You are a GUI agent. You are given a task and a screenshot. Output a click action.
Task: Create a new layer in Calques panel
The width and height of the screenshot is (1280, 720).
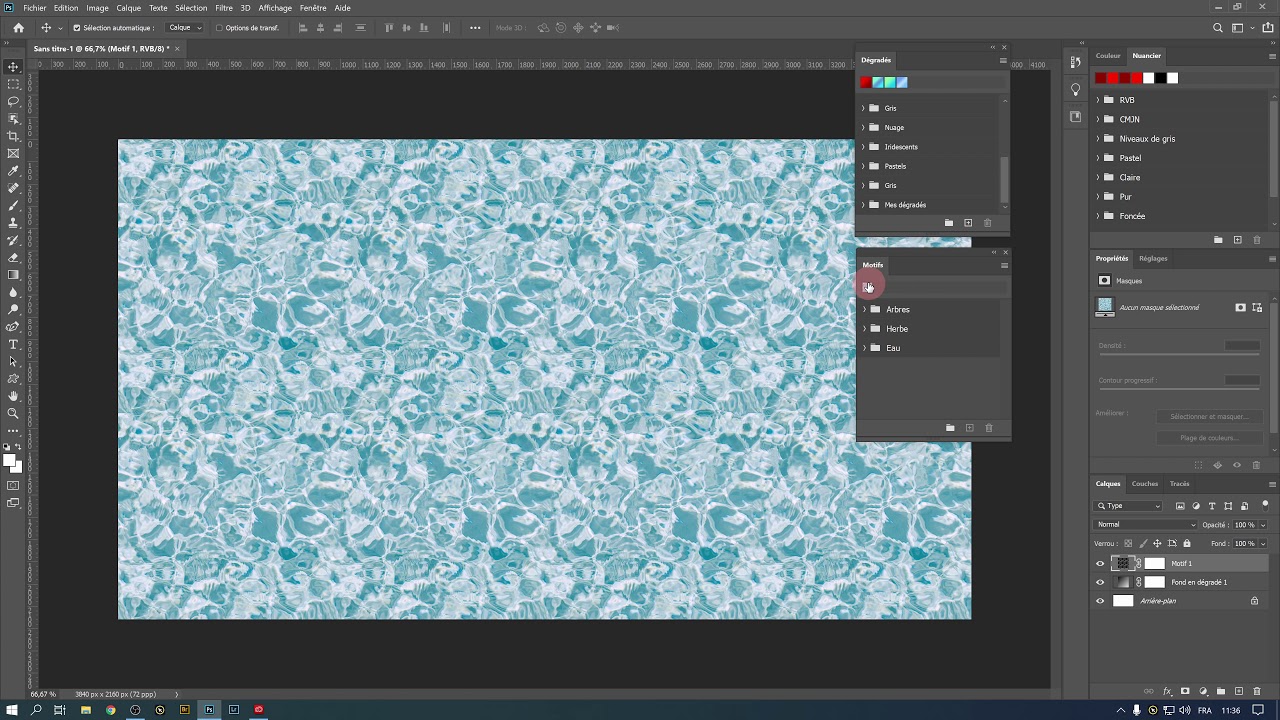click(1239, 691)
